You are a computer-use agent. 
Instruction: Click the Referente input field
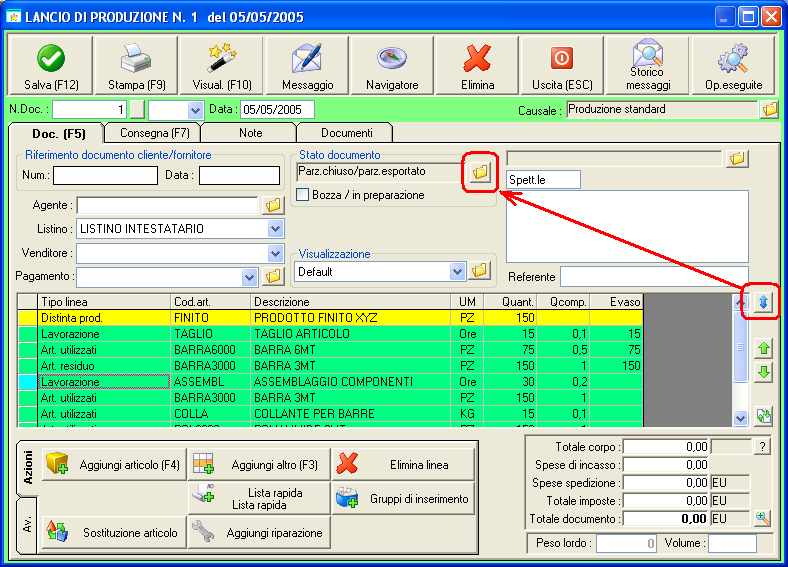(653, 277)
